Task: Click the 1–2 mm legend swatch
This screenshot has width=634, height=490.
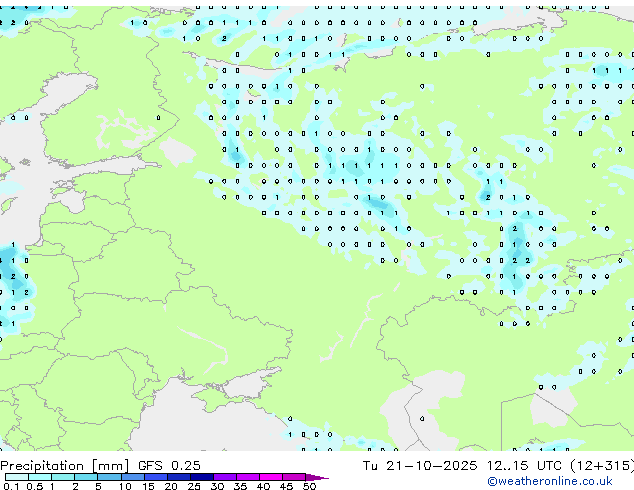Action: 63,477
